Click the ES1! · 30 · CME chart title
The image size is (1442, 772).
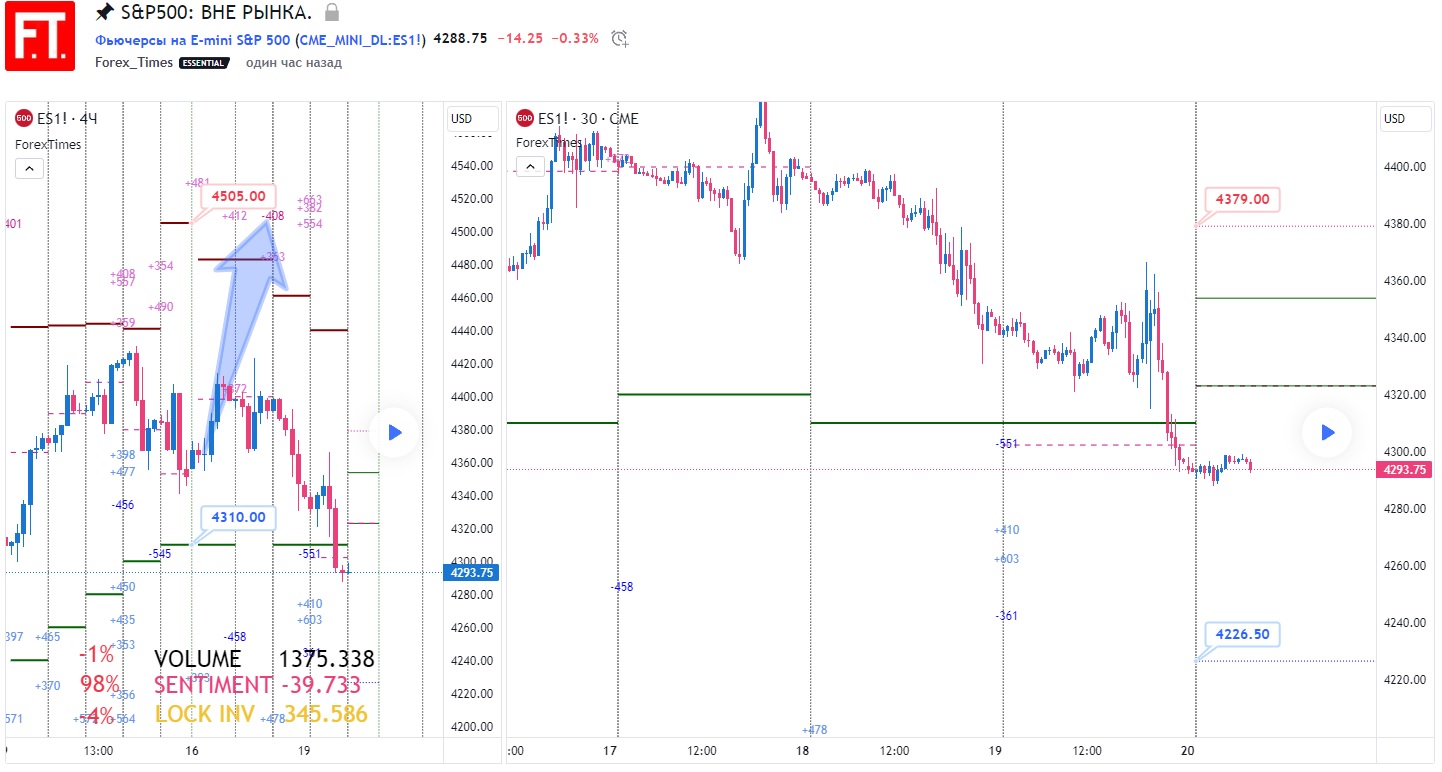click(588, 119)
